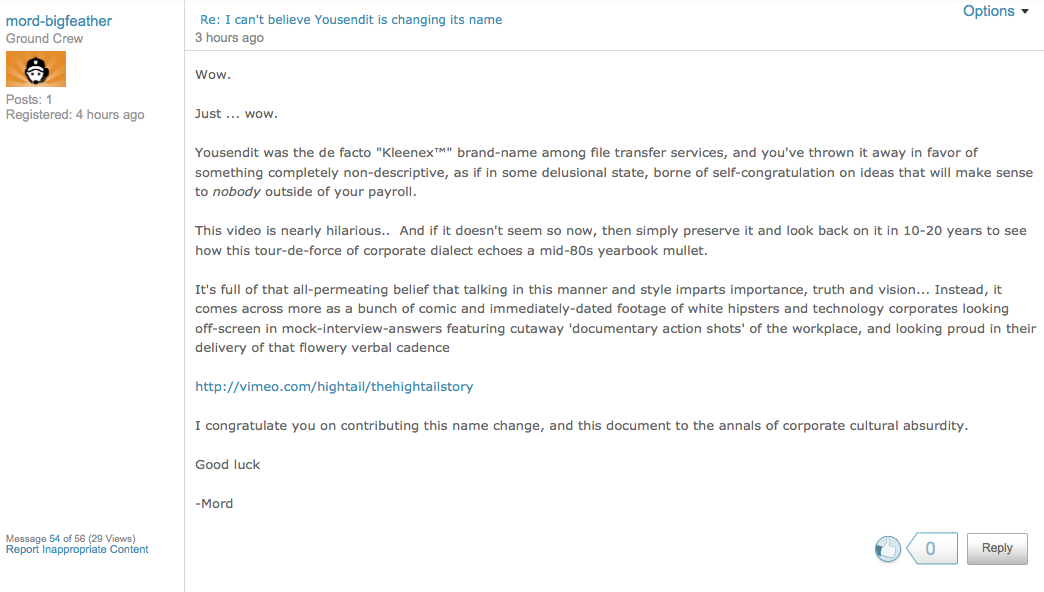Click the "Ground Crew" rank label
This screenshot has height=592, width=1044.
45,39
